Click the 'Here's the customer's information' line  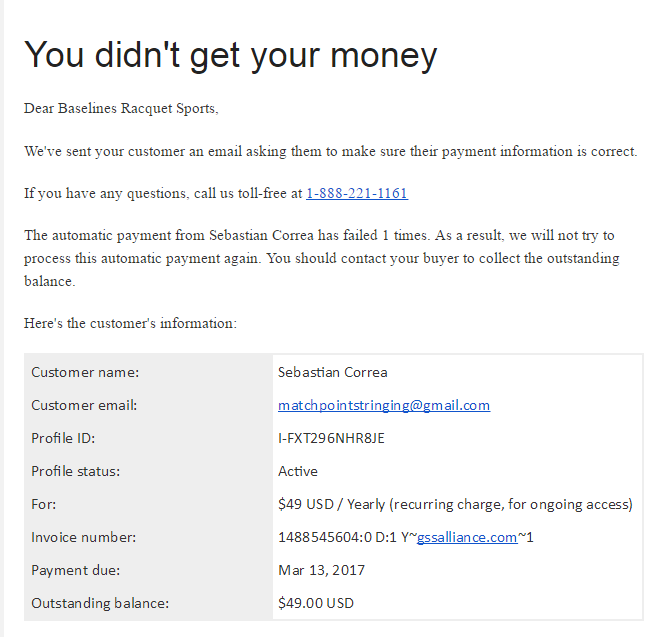coord(130,323)
